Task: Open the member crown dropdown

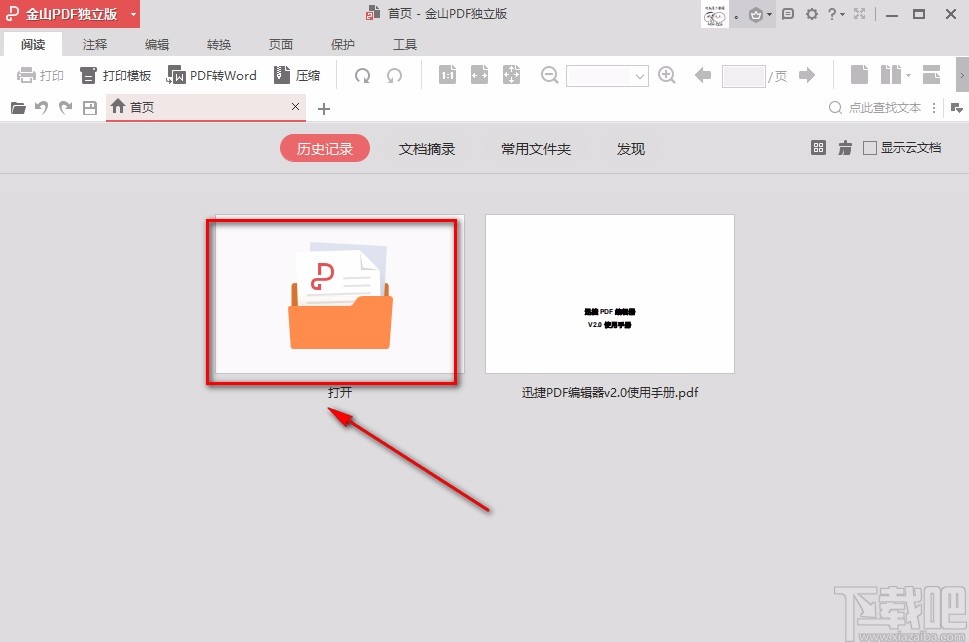Action: pos(769,14)
